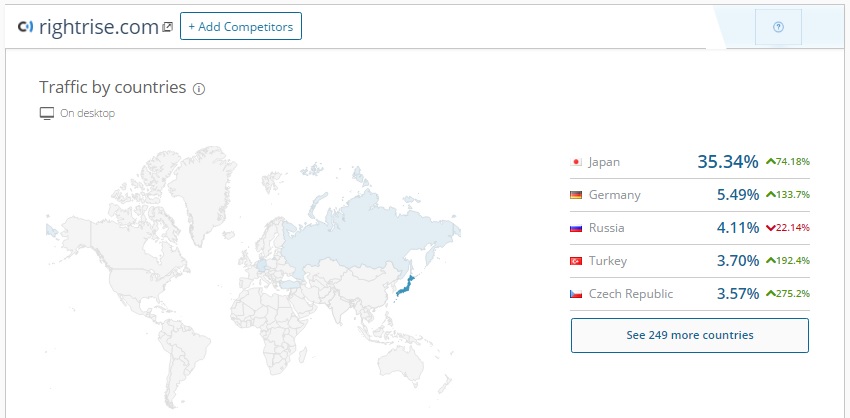The width and height of the screenshot is (850, 418).
Task: Click the green up arrow beside 74.18%
Action: coord(770,161)
